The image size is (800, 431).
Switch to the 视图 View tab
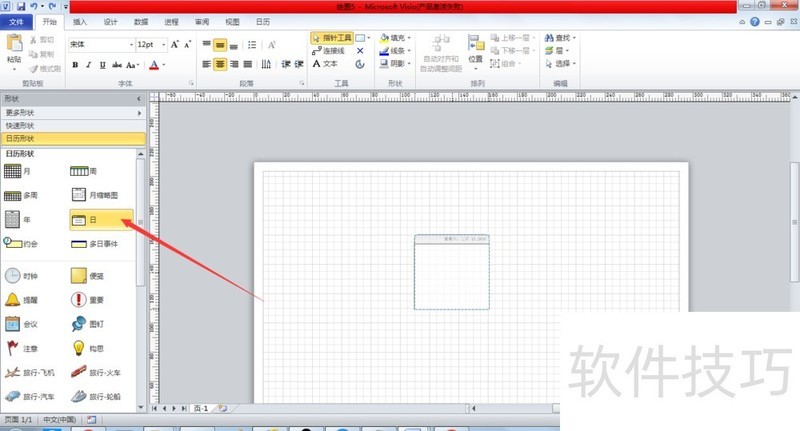click(232, 22)
